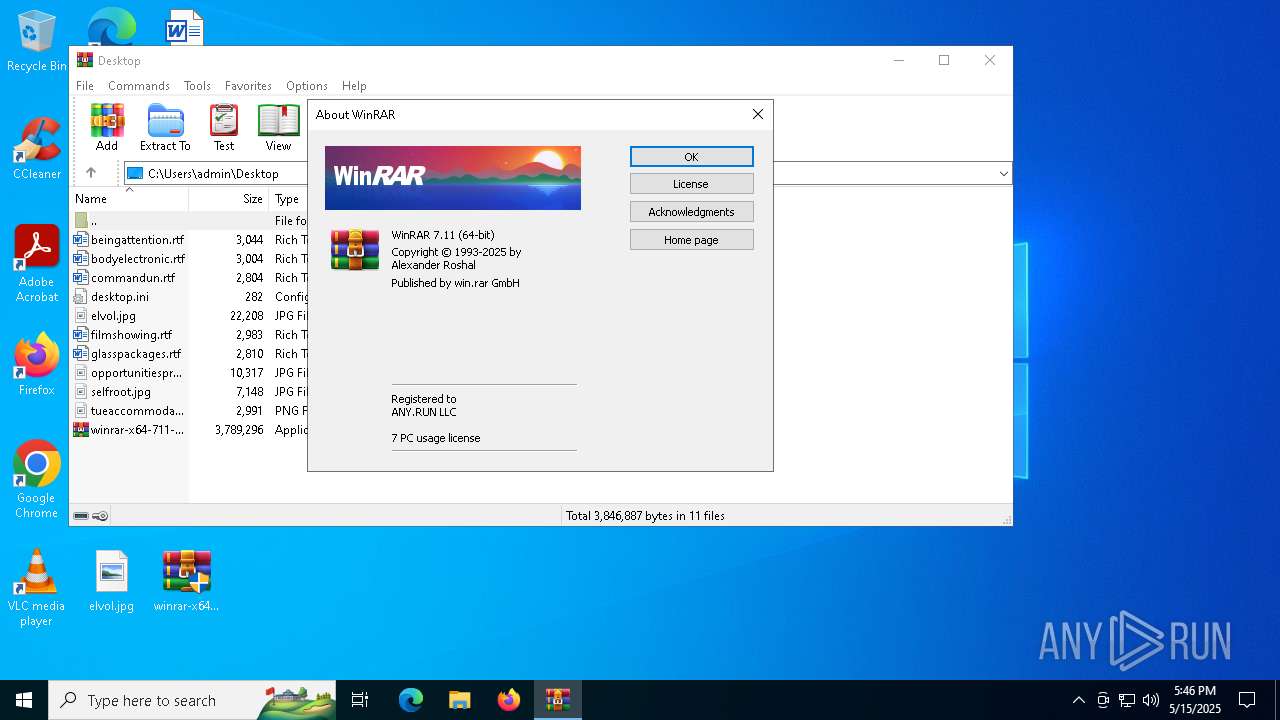Select the opportunitiespr... file row
The image size is (1280, 720).
(x=130, y=373)
